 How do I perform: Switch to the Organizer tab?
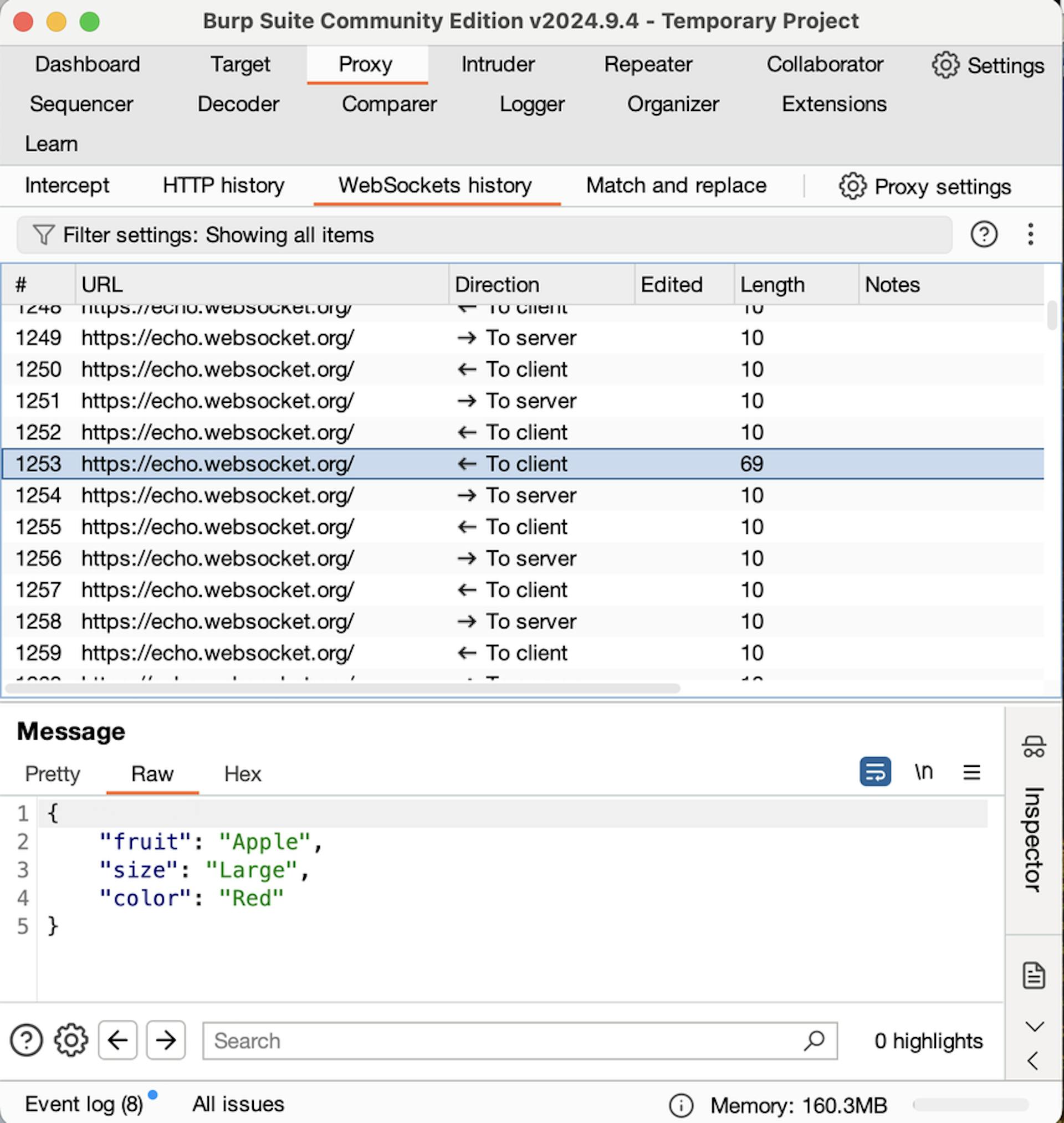[x=673, y=104]
